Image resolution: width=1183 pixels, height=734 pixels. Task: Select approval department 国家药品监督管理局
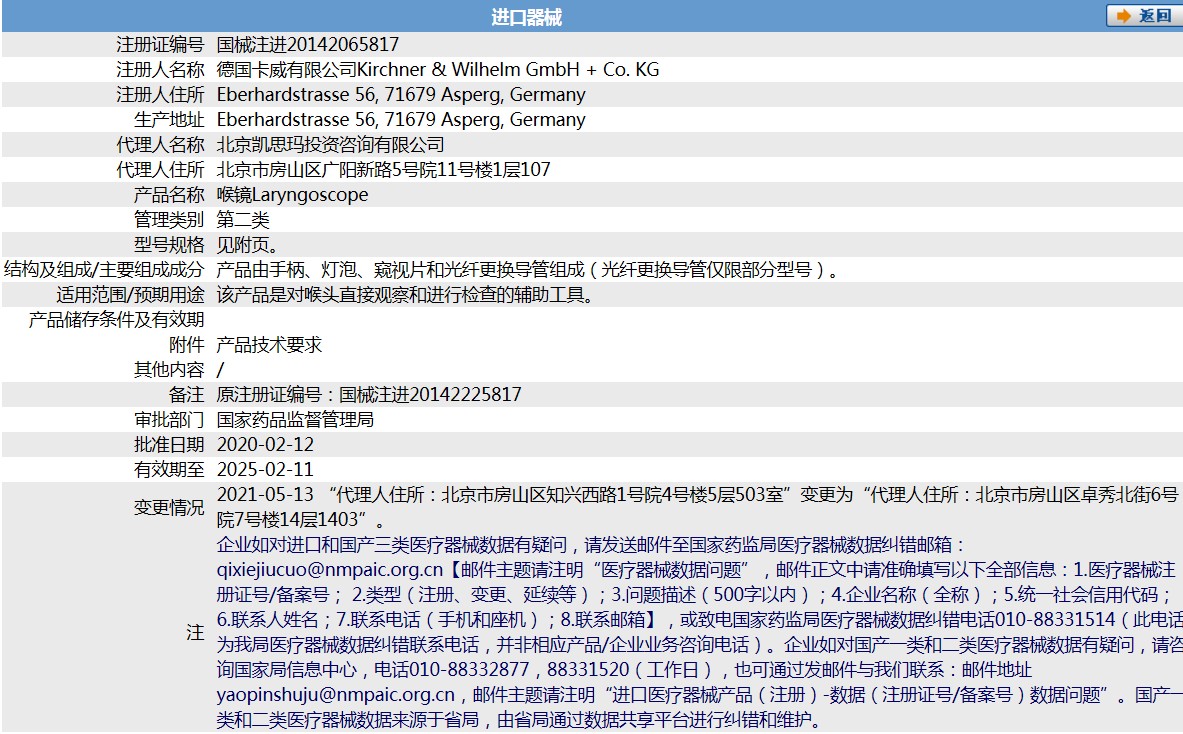click(x=295, y=419)
